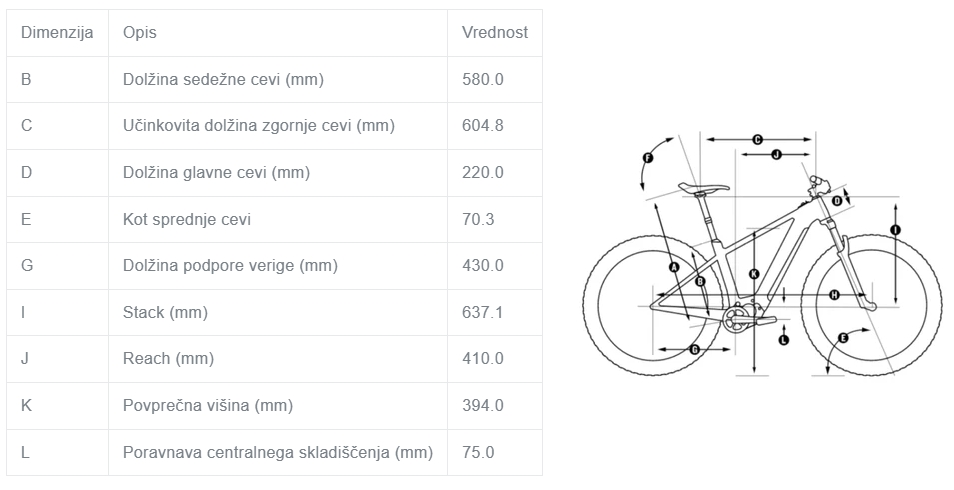Select the Dolžina sedežne cevi row
This screenshot has height=490, width=954.
(274, 80)
